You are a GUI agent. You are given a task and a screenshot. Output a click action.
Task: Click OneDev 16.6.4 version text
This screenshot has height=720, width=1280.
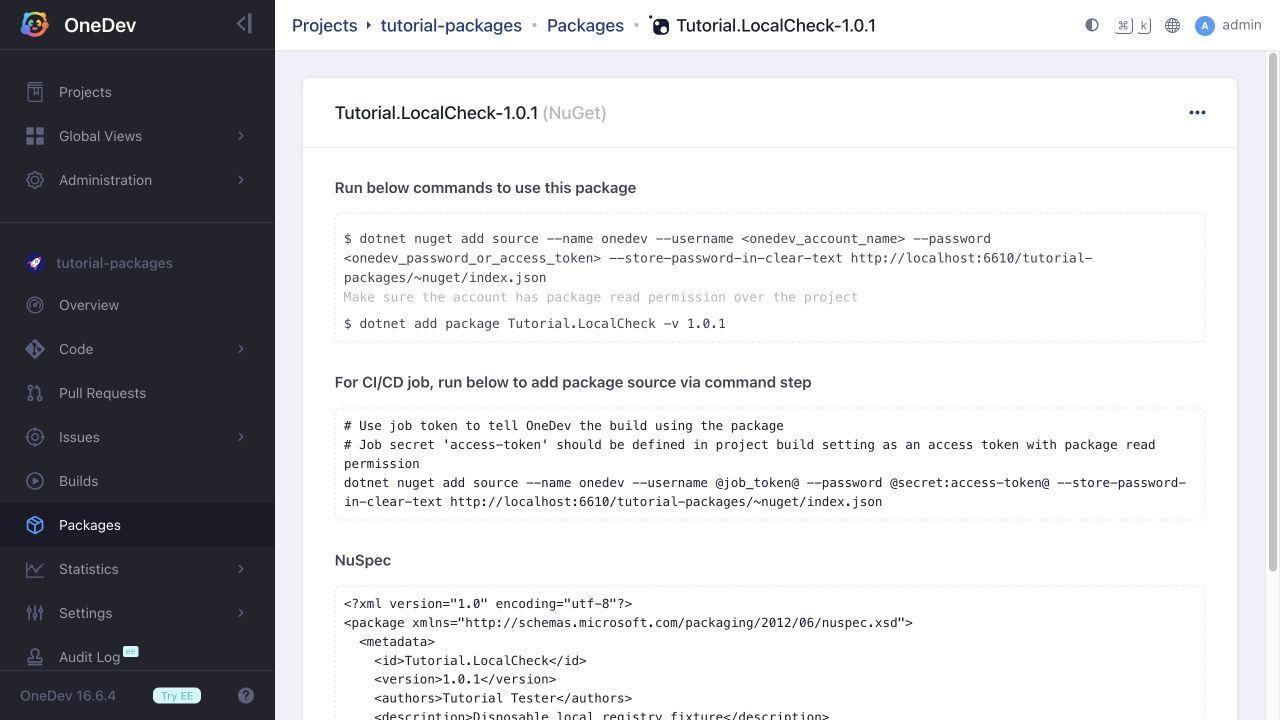click(x=68, y=696)
